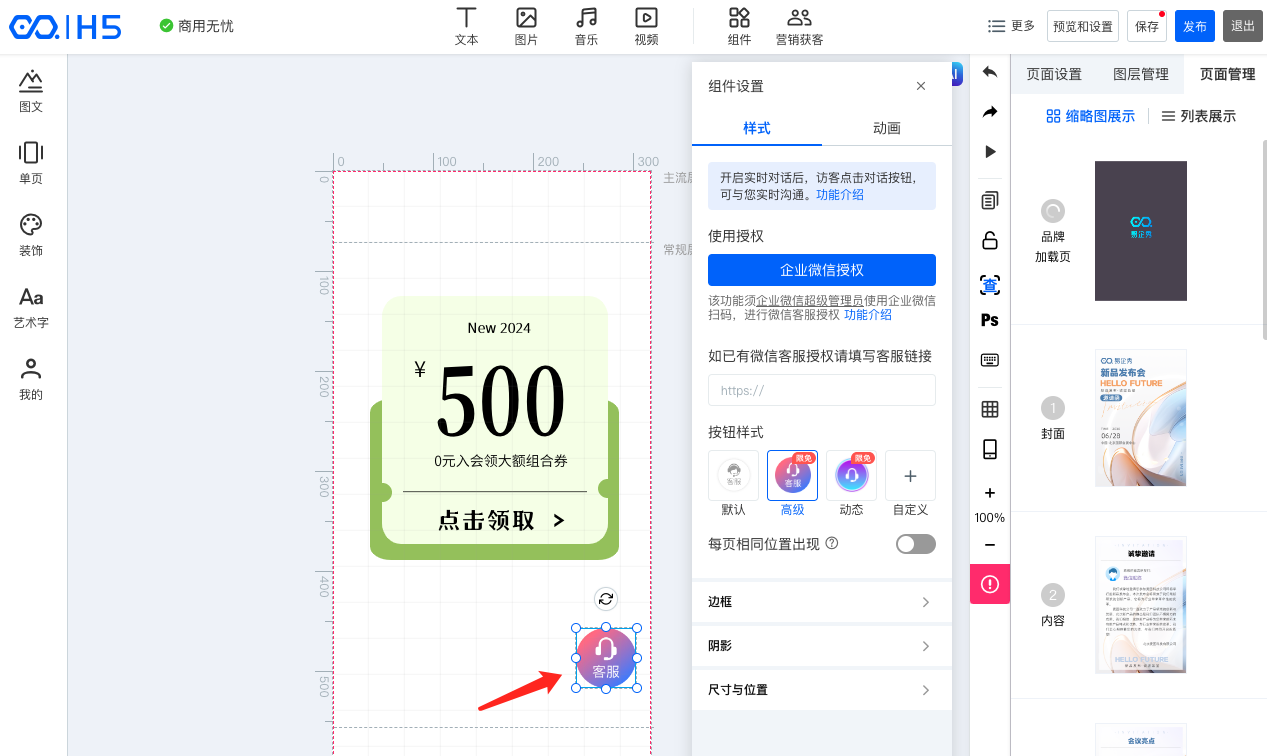
Task: Click the help icon beside 每页相同位置出现
Action: pos(832,544)
